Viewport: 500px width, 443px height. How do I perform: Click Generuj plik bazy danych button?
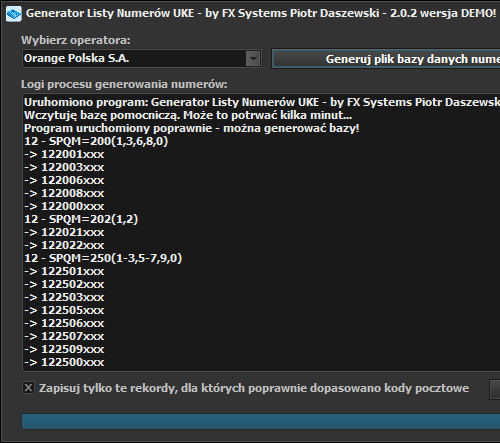386,59
